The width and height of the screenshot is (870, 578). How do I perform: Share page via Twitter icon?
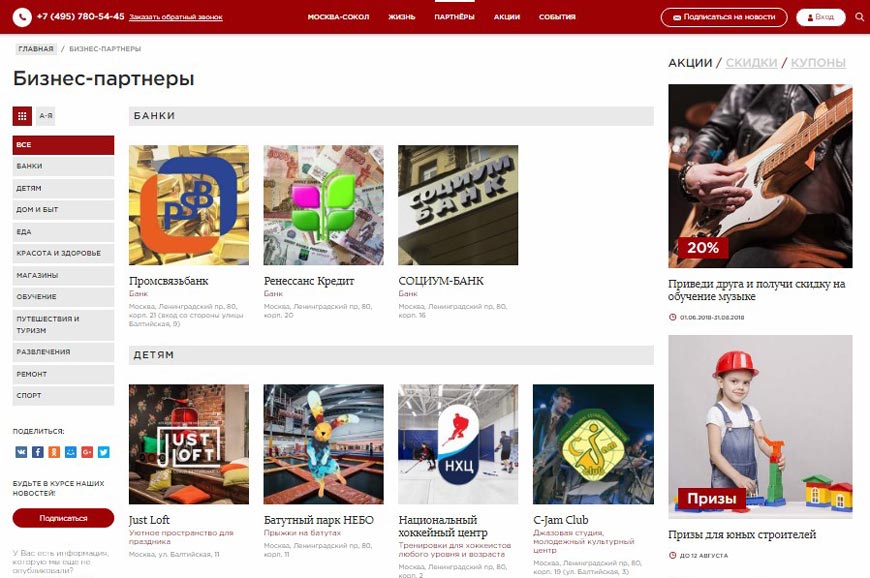tap(103, 452)
